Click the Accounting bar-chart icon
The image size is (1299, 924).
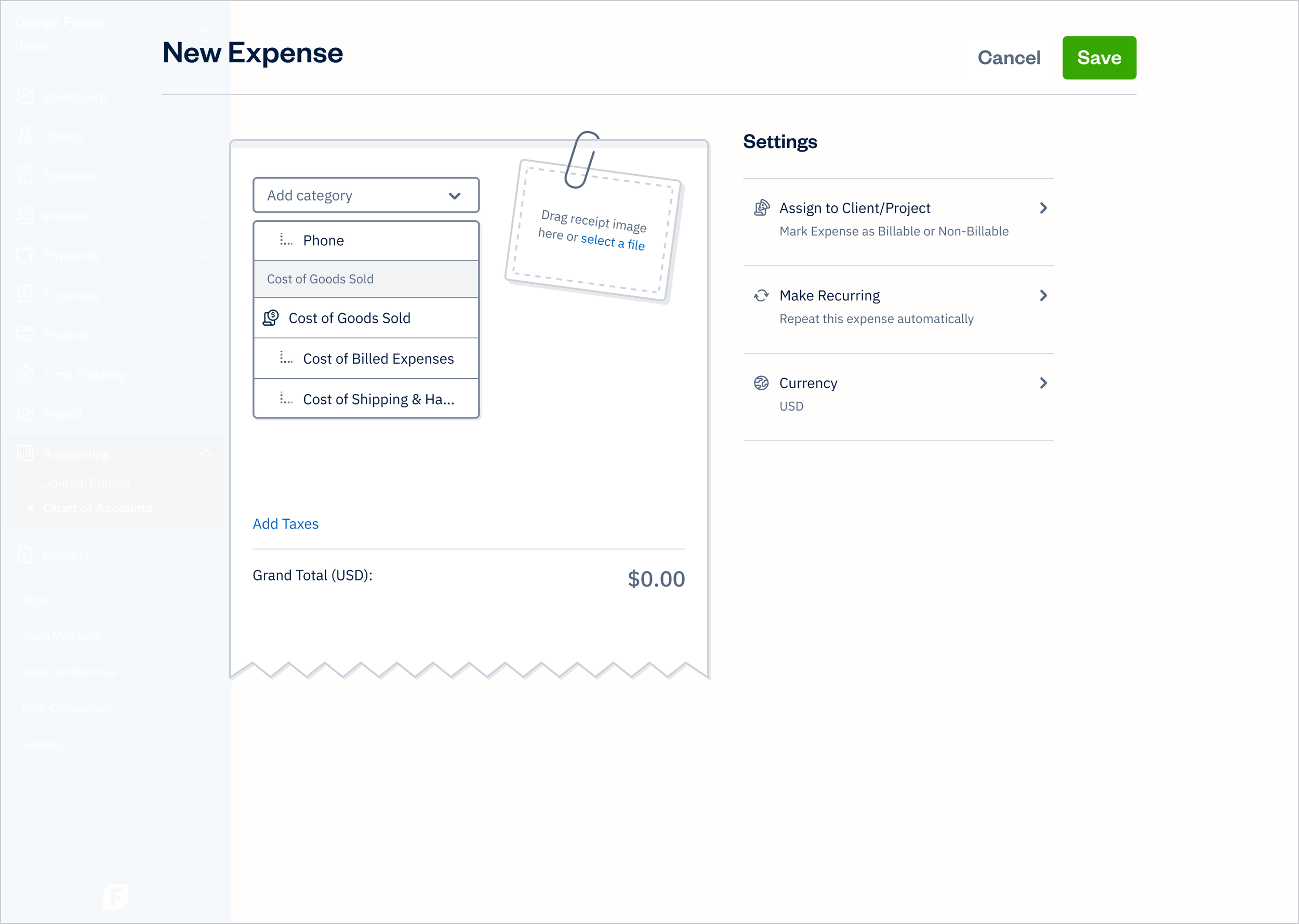(x=26, y=453)
